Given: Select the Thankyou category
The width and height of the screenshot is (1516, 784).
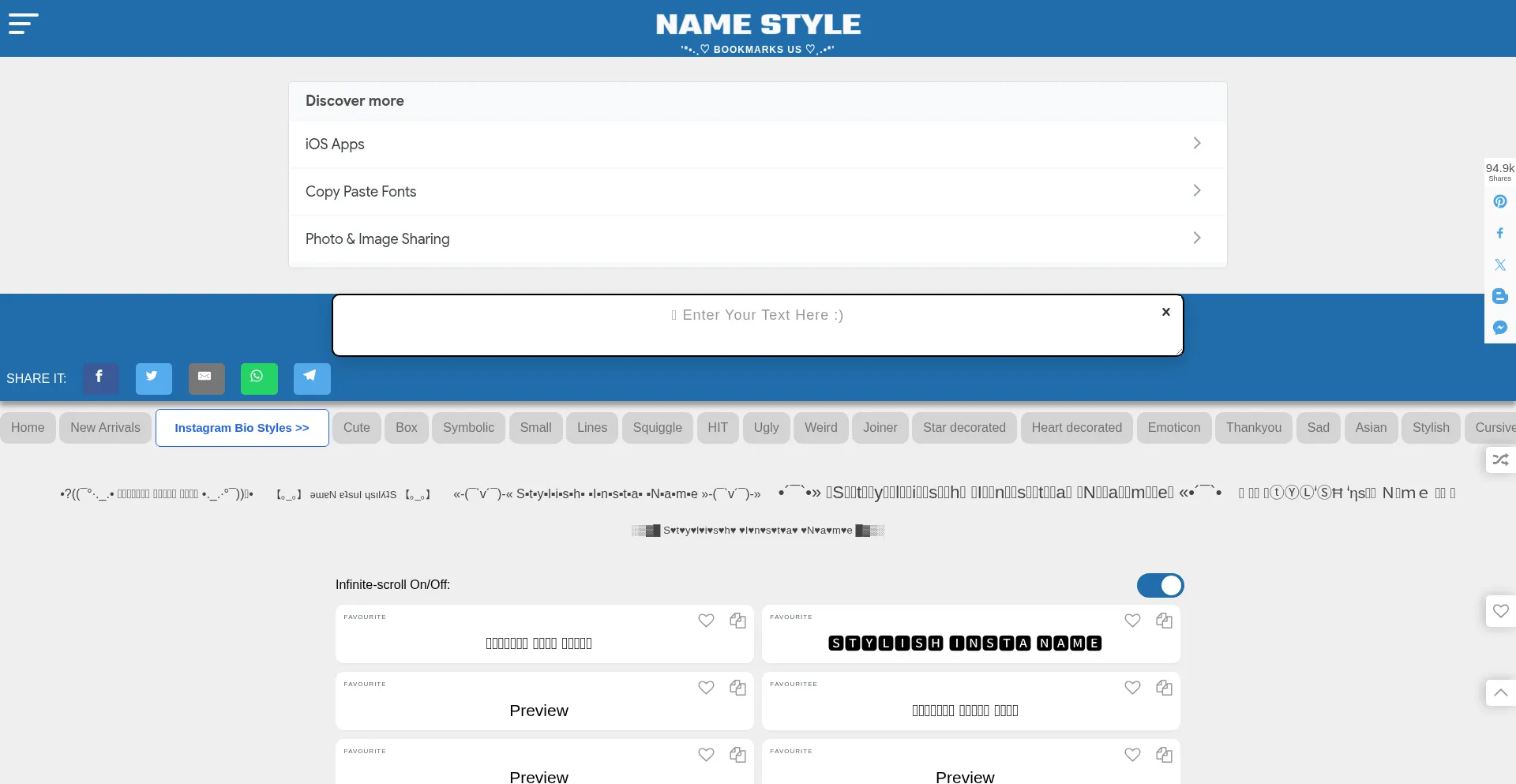Looking at the screenshot, I should pos(1254,428).
